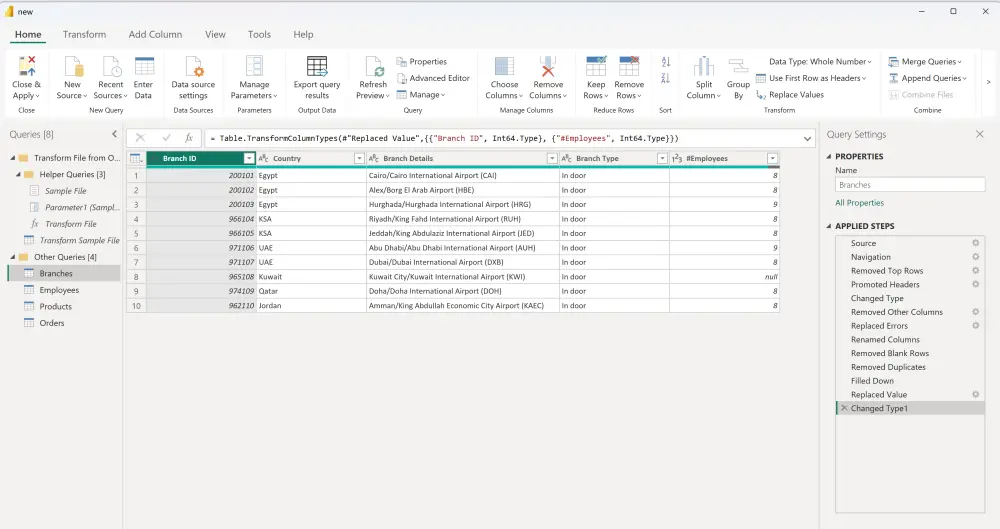Open the Manage dropdown in Query group

point(421,94)
